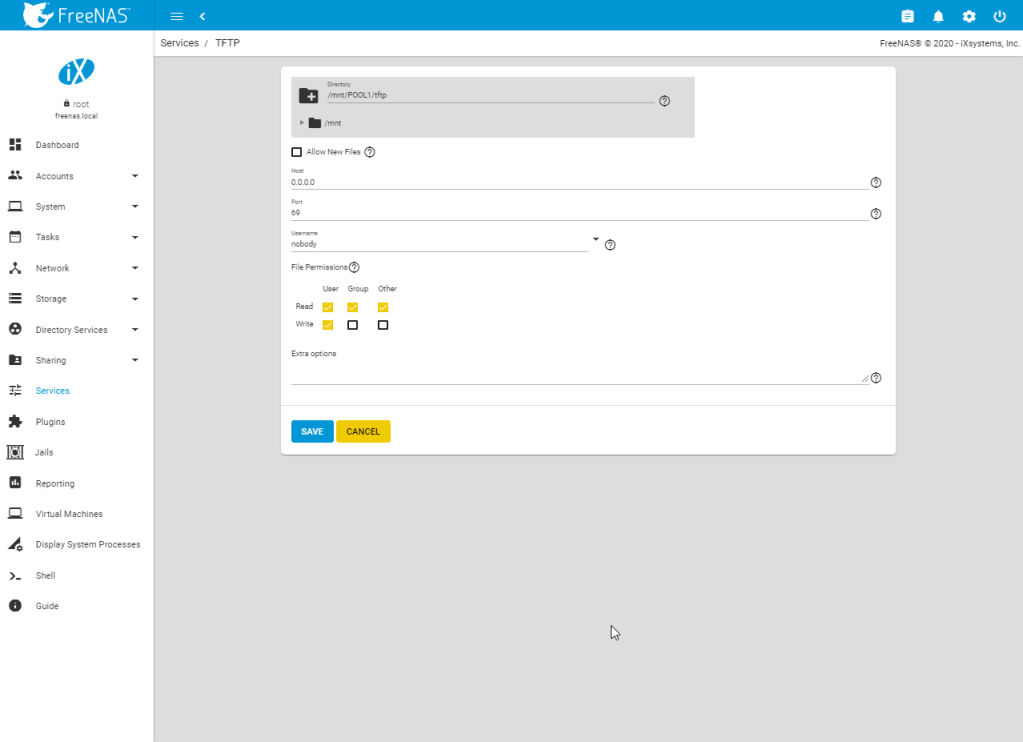Uncheck the User Write permission checkbox
The width and height of the screenshot is (1023, 742).
click(x=328, y=325)
